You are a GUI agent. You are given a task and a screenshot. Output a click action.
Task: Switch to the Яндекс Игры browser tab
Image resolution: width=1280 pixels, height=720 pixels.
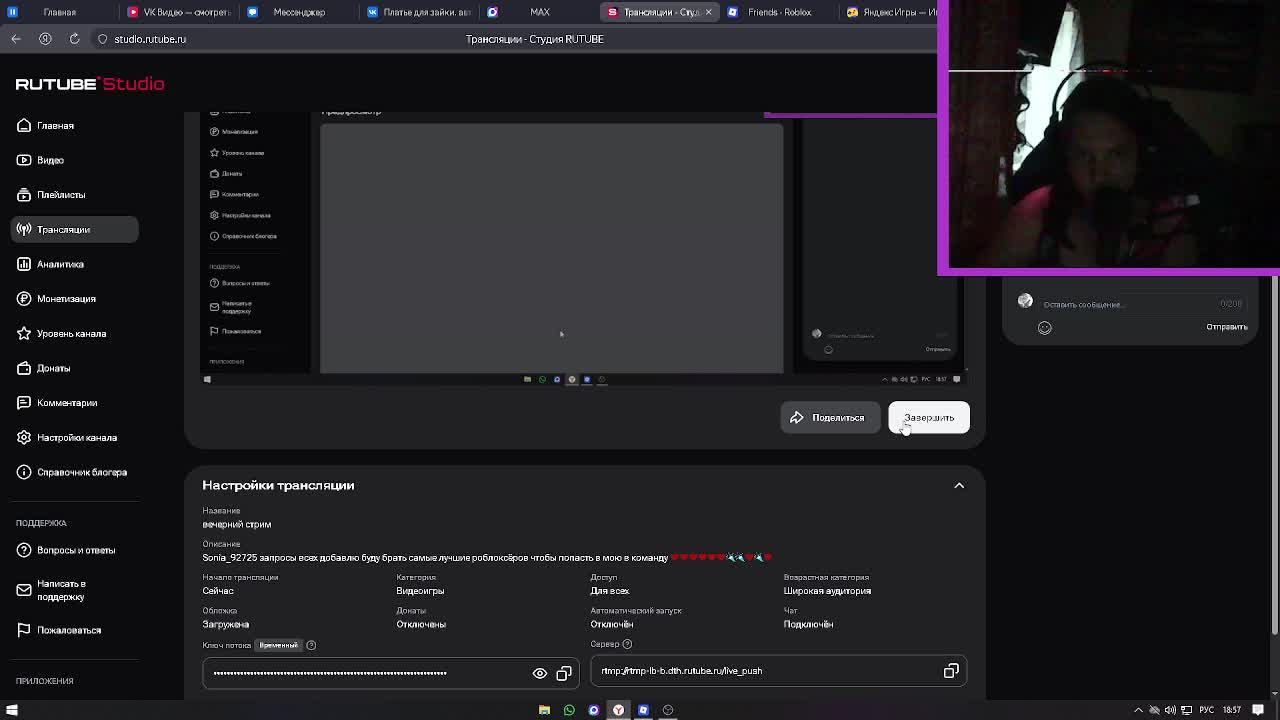click(x=890, y=12)
